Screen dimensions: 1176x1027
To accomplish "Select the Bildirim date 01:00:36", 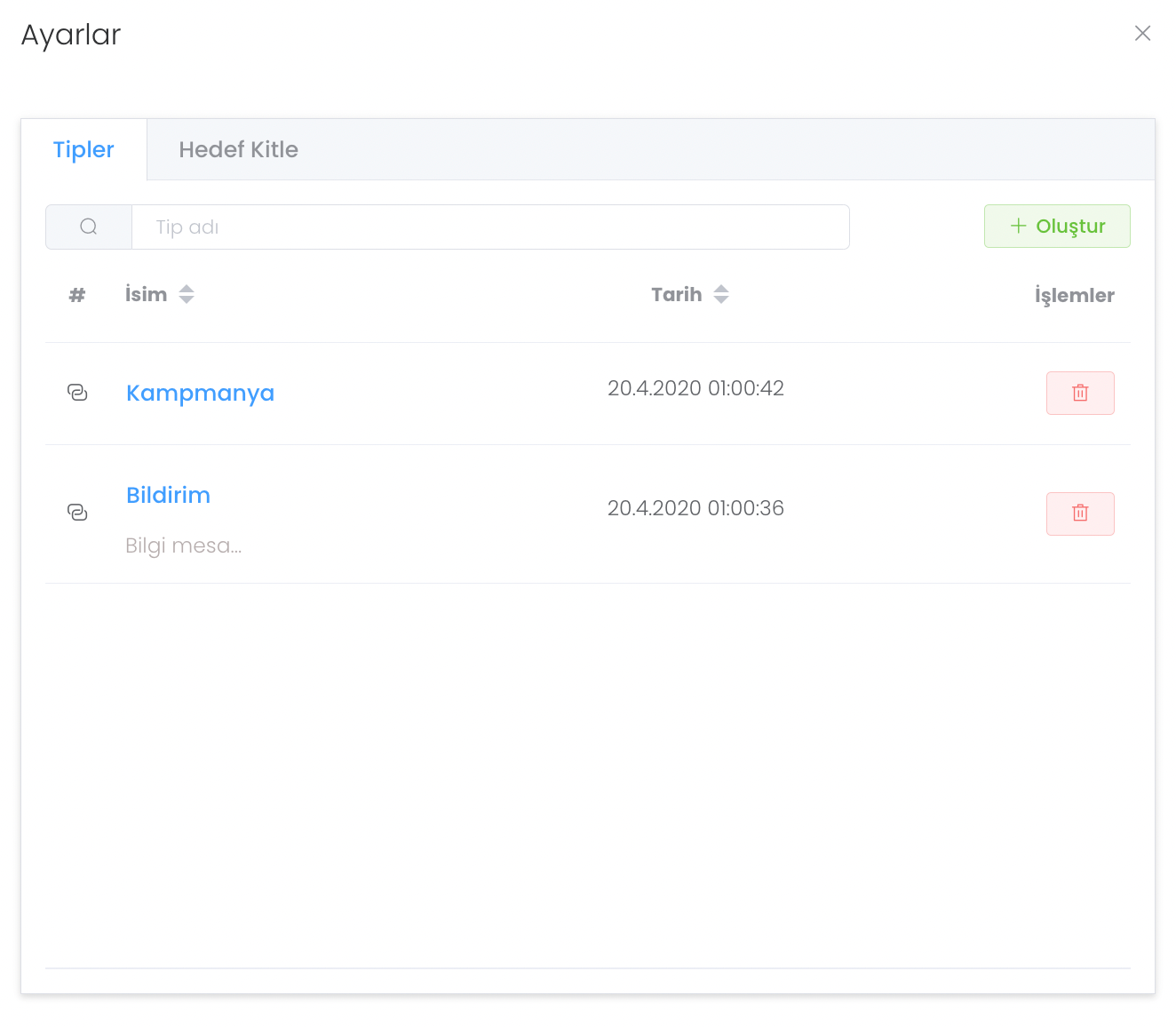I will [695, 508].
